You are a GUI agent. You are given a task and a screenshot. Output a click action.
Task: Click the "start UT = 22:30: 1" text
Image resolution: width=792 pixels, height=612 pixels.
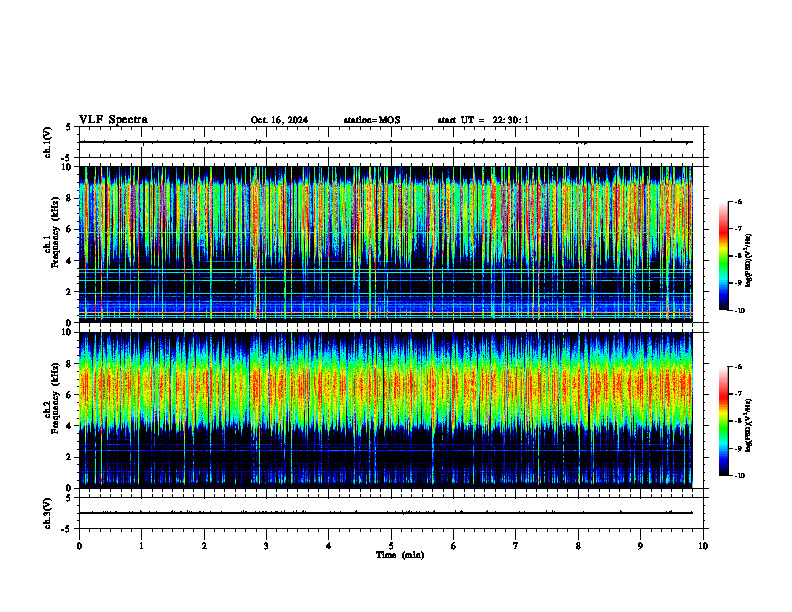pos(483,120)
